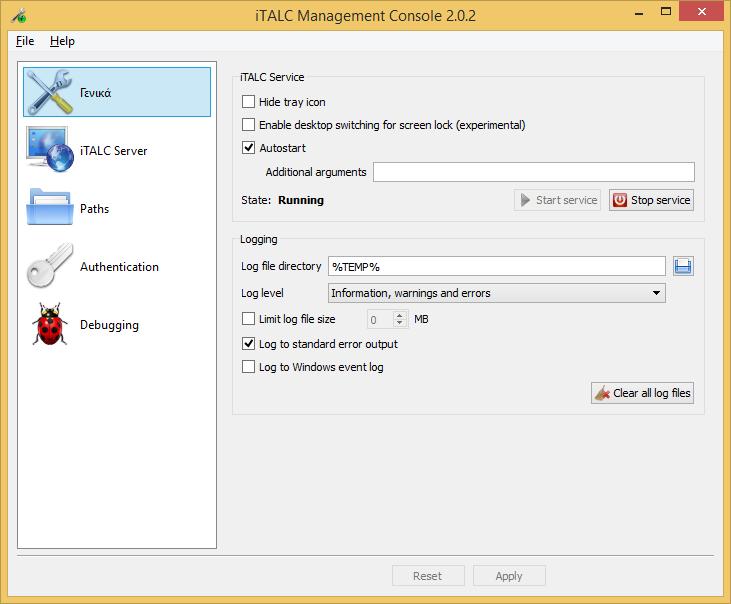731x604 pixels.
Task: Browse for log file directory
Action: pos(683,267)
